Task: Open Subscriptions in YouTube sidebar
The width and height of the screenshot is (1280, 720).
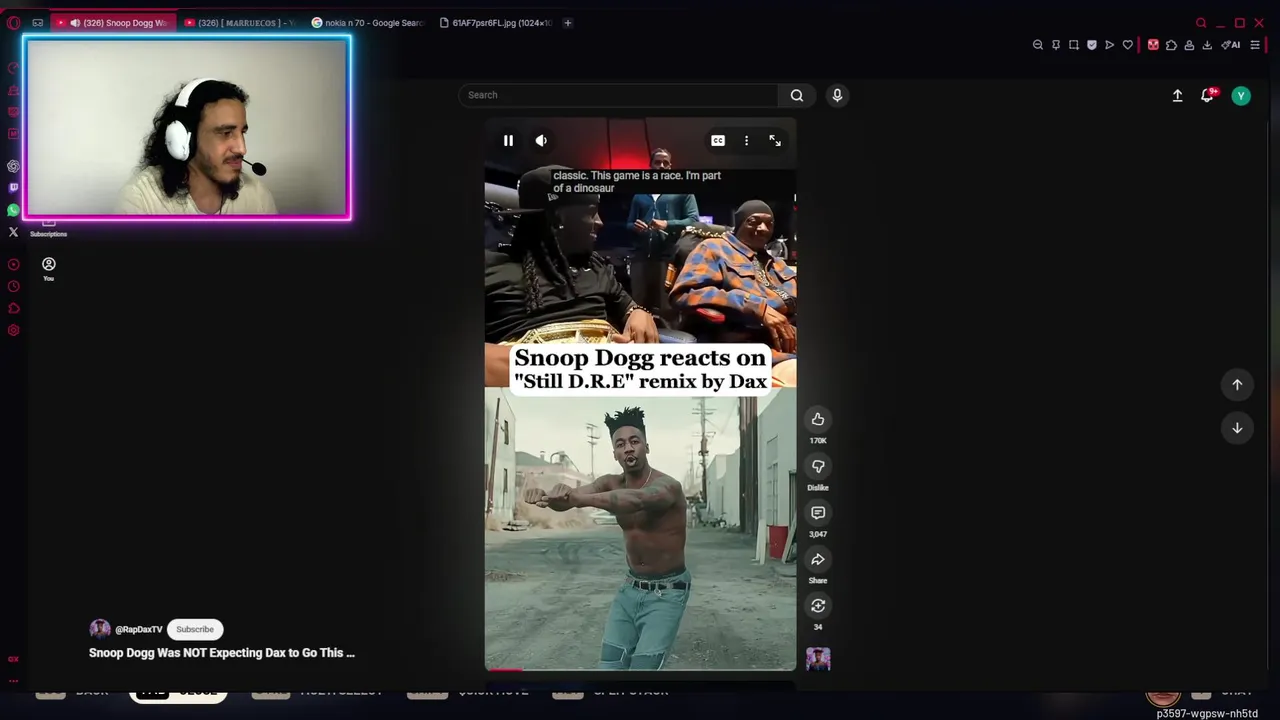Action: point(48,230)
